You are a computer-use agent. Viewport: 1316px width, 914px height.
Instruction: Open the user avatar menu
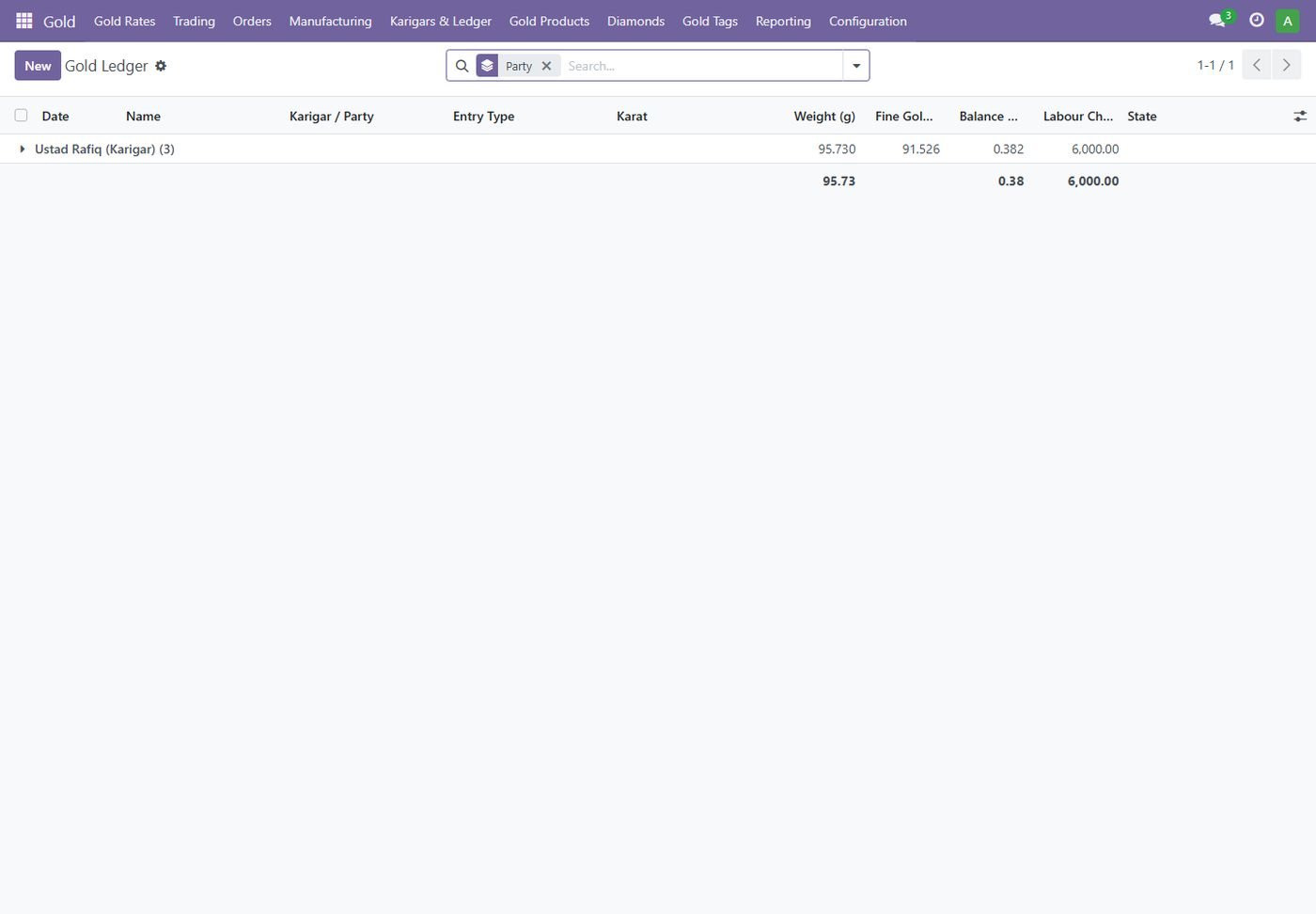(1288, 21)
